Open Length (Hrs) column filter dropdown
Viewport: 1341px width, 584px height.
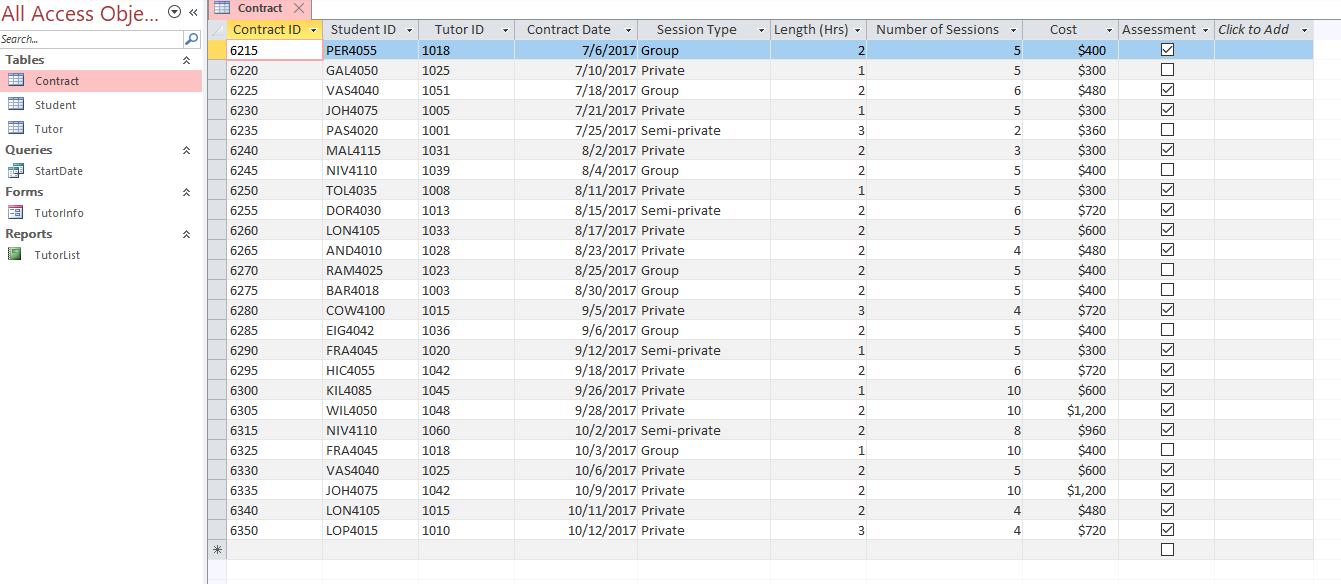click(x=859, y=31)
